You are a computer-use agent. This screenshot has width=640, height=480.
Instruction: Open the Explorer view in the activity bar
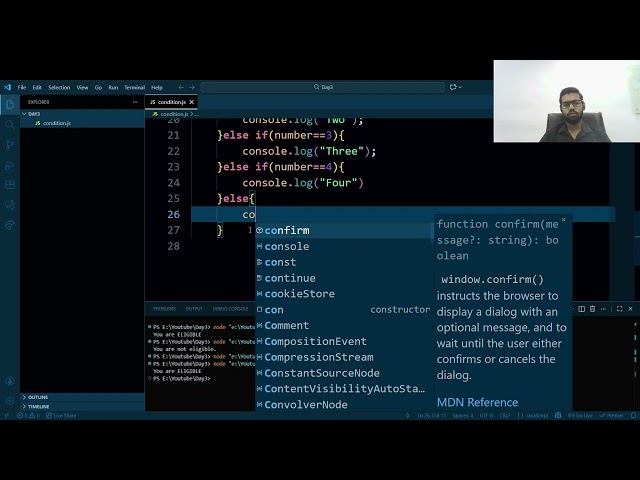[10, 105]
